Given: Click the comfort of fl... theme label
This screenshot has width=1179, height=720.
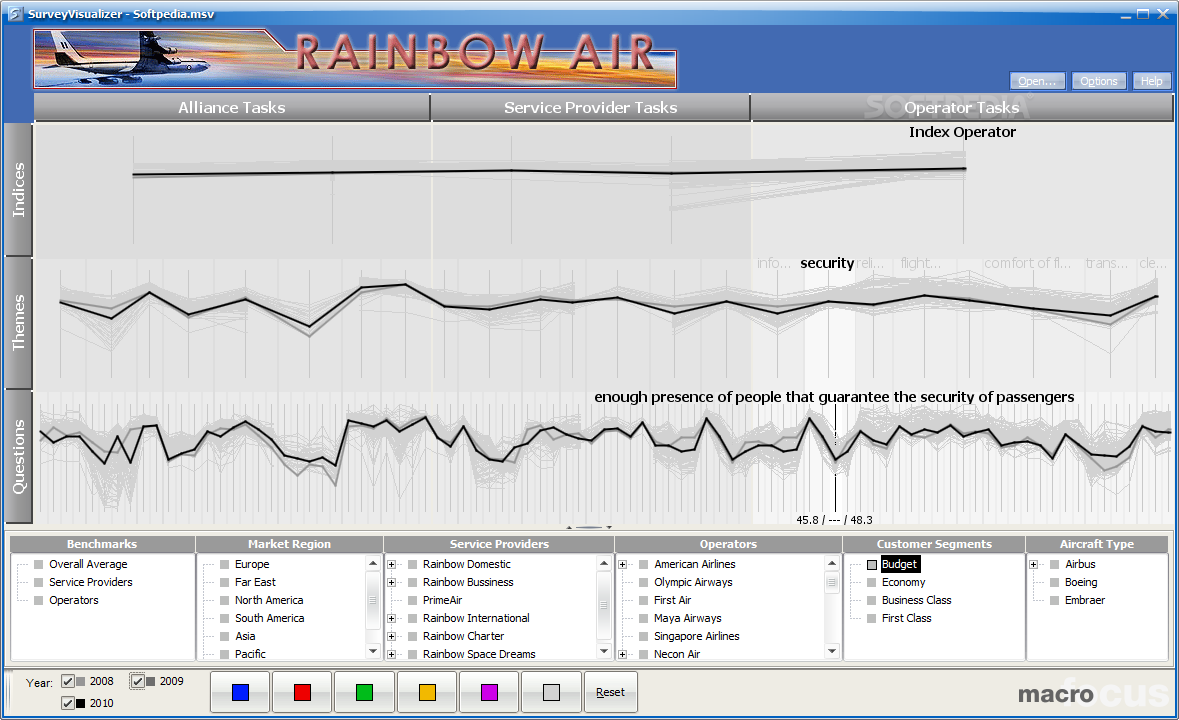Looking at the screenshot, I should [1027, 263].
